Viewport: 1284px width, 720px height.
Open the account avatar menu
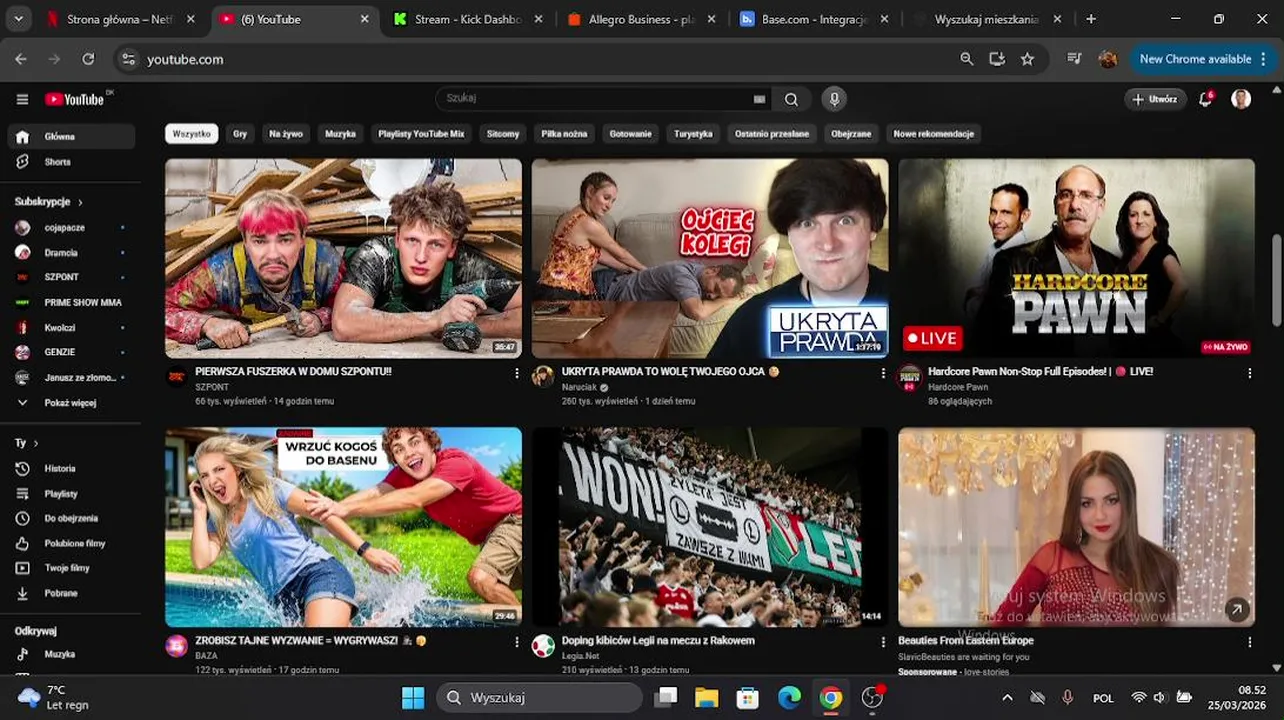(1241, 99)
